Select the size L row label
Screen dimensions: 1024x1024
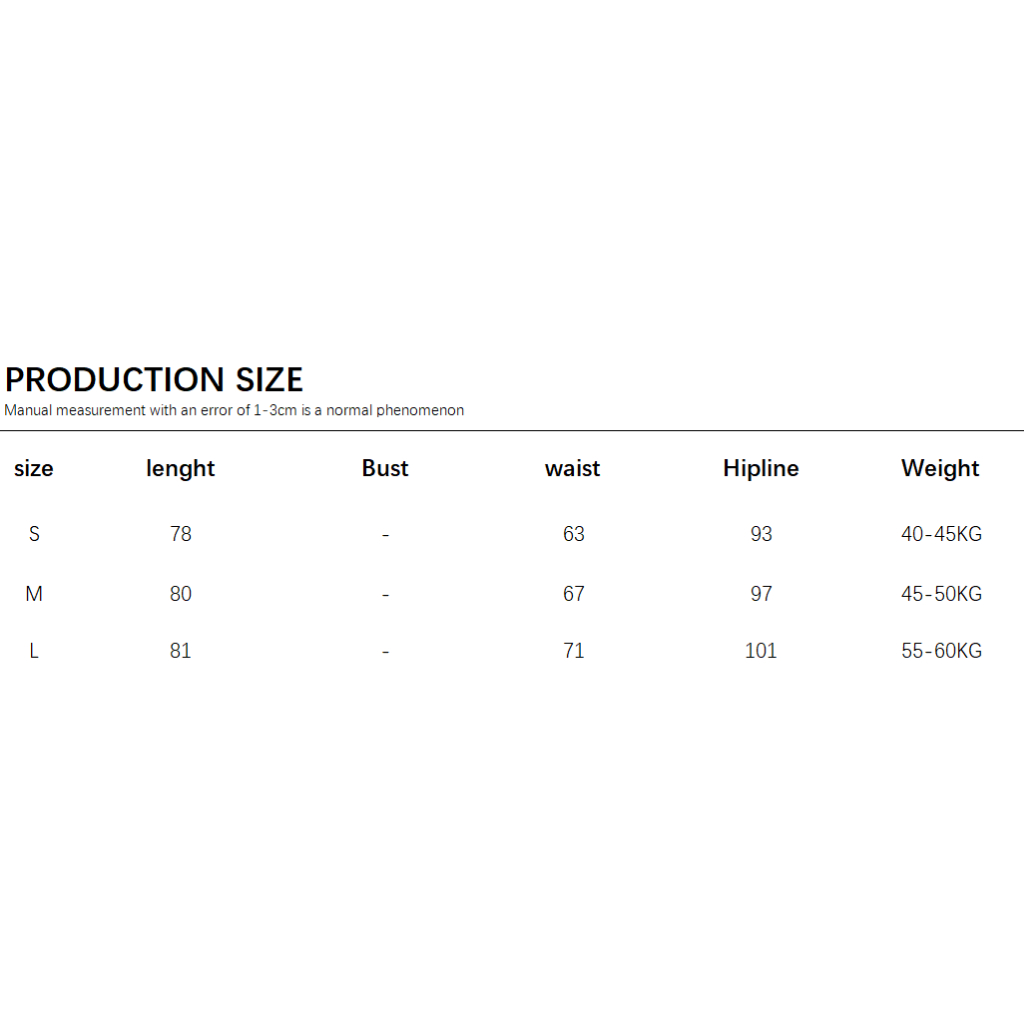(34, 651)
